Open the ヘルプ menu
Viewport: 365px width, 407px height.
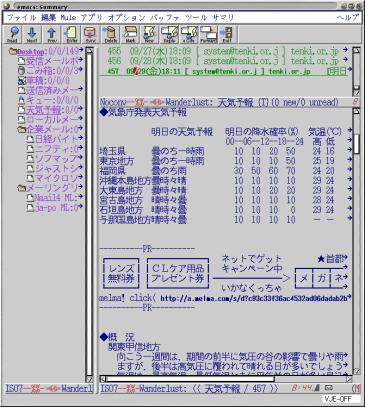347,18
